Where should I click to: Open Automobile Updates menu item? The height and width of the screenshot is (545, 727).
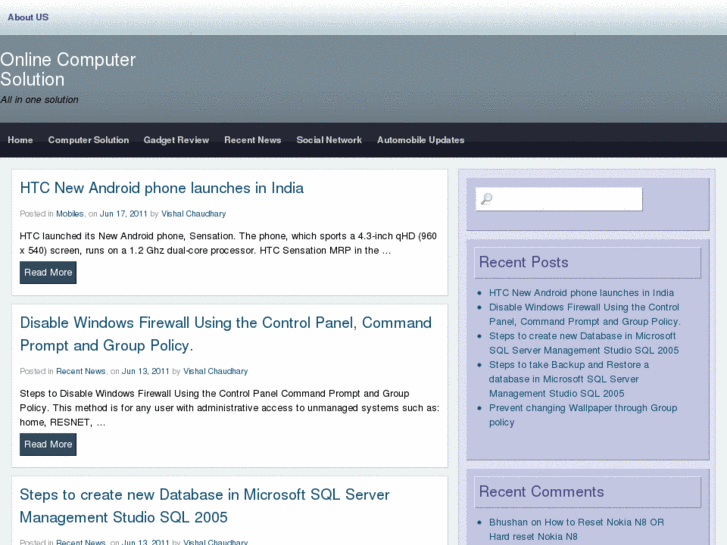click(x=420, y=140)
